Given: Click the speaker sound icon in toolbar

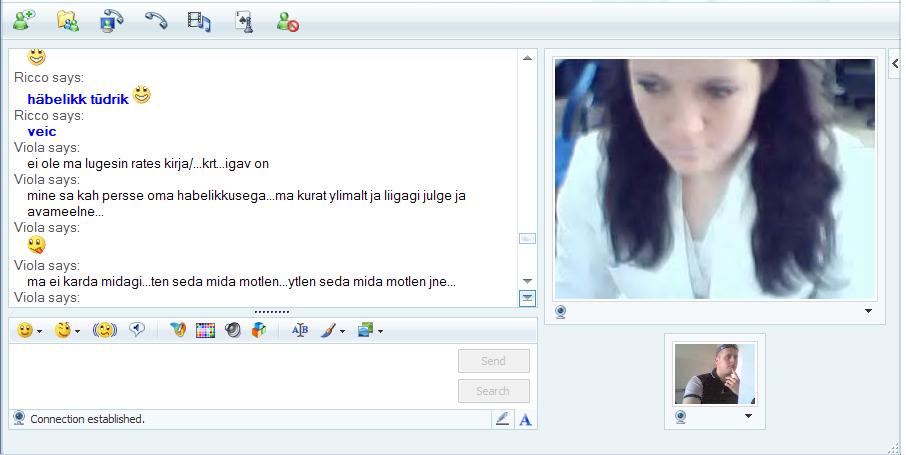Looking at the screenshot, I should coord(232,330).
